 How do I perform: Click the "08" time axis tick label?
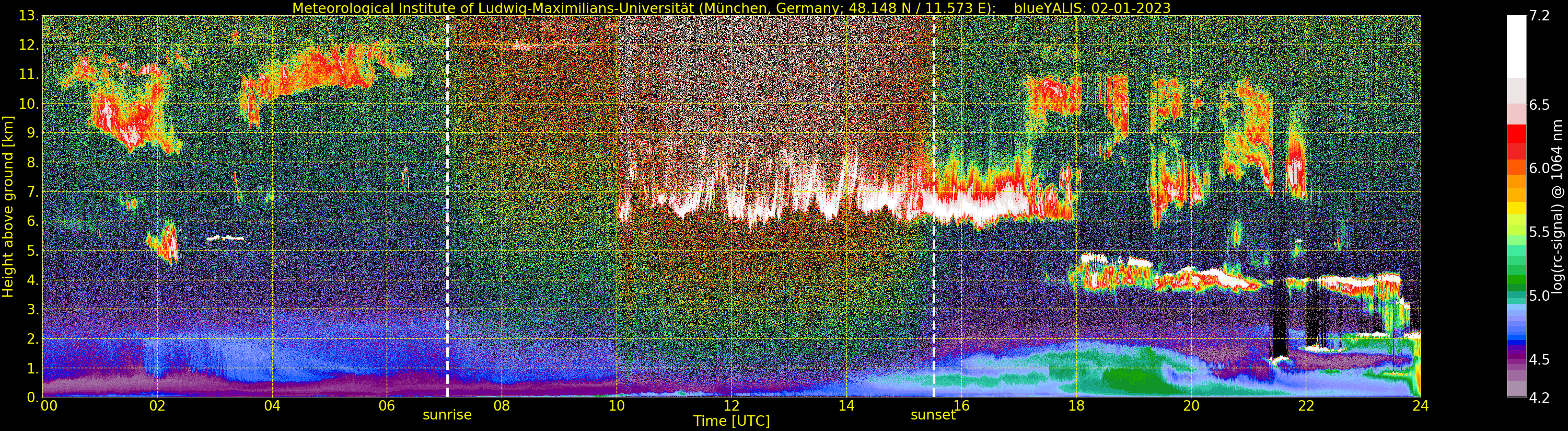click(502, 405)
